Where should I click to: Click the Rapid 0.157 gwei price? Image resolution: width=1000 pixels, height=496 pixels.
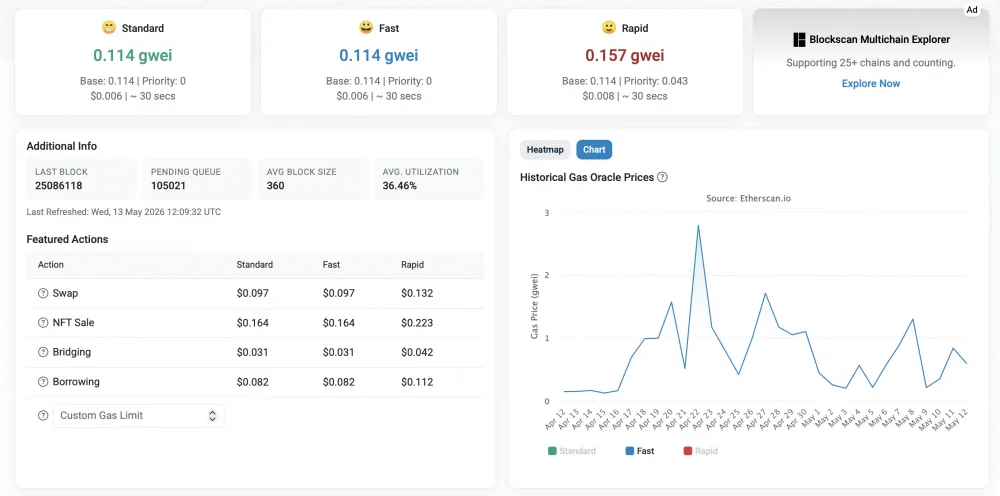pyautogui.click(x=625, y=55)
